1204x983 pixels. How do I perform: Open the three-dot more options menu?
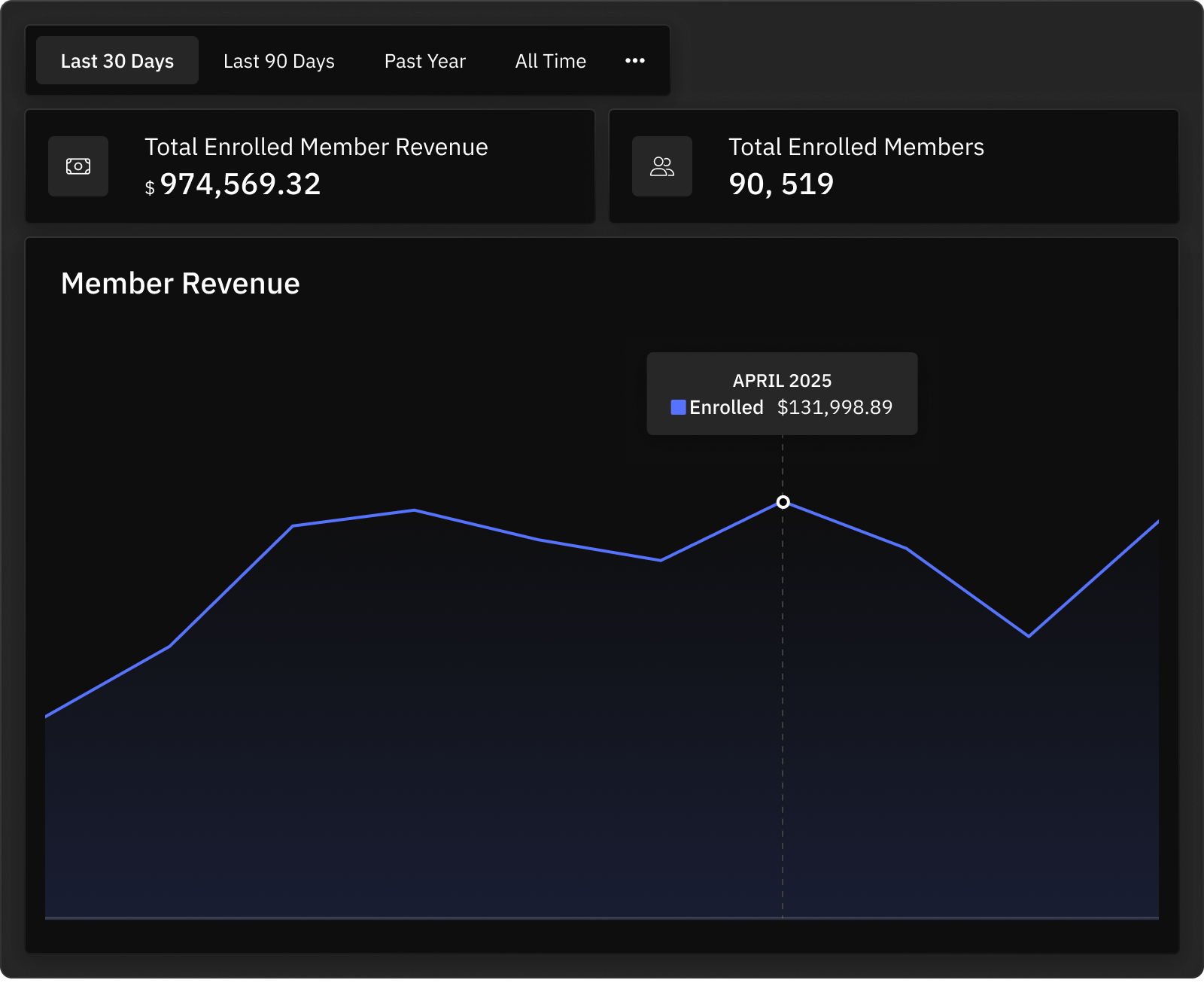pyautogui.click(x=635, y=61)
